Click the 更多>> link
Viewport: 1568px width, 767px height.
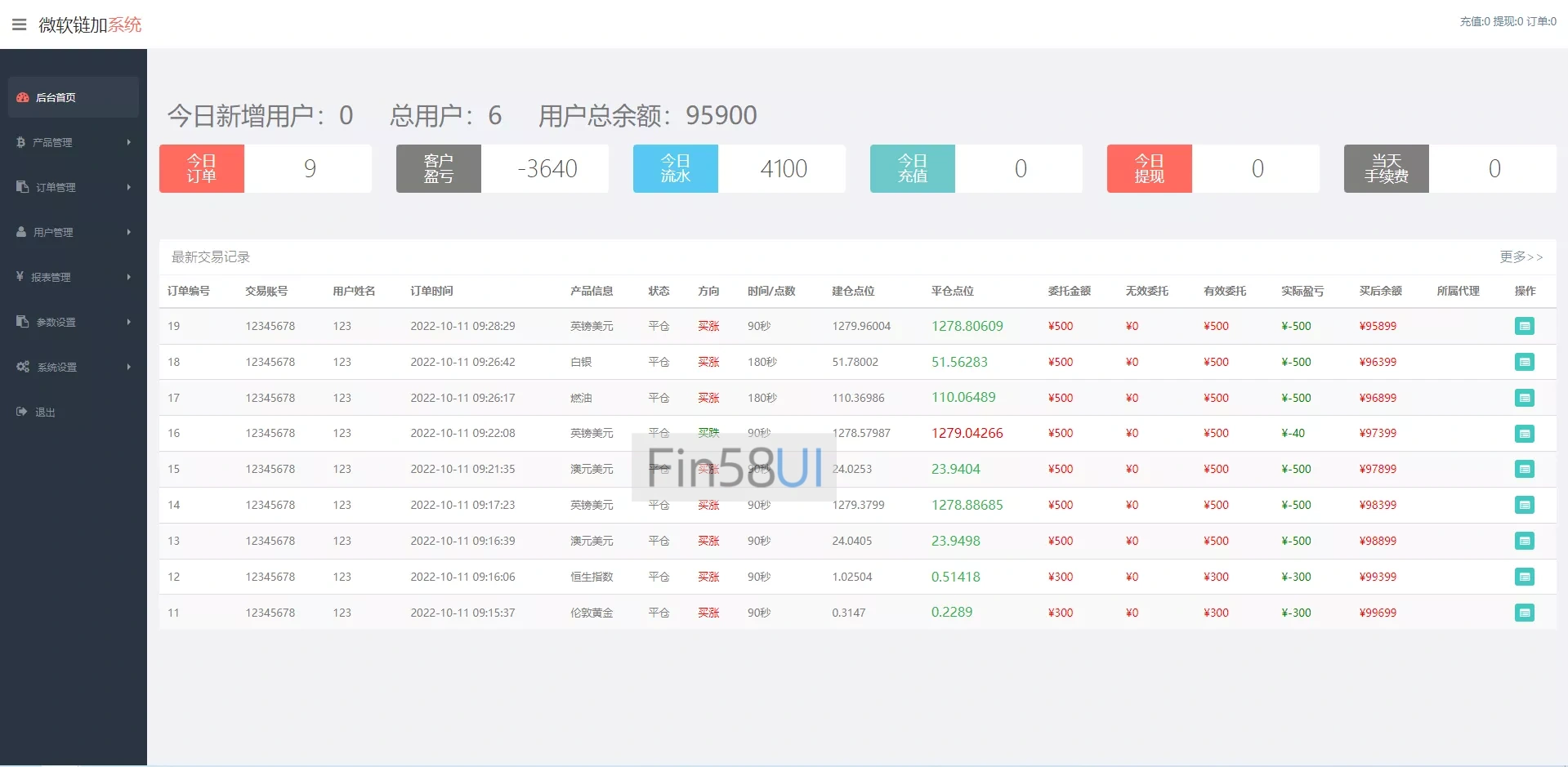tap(1521, 256)
